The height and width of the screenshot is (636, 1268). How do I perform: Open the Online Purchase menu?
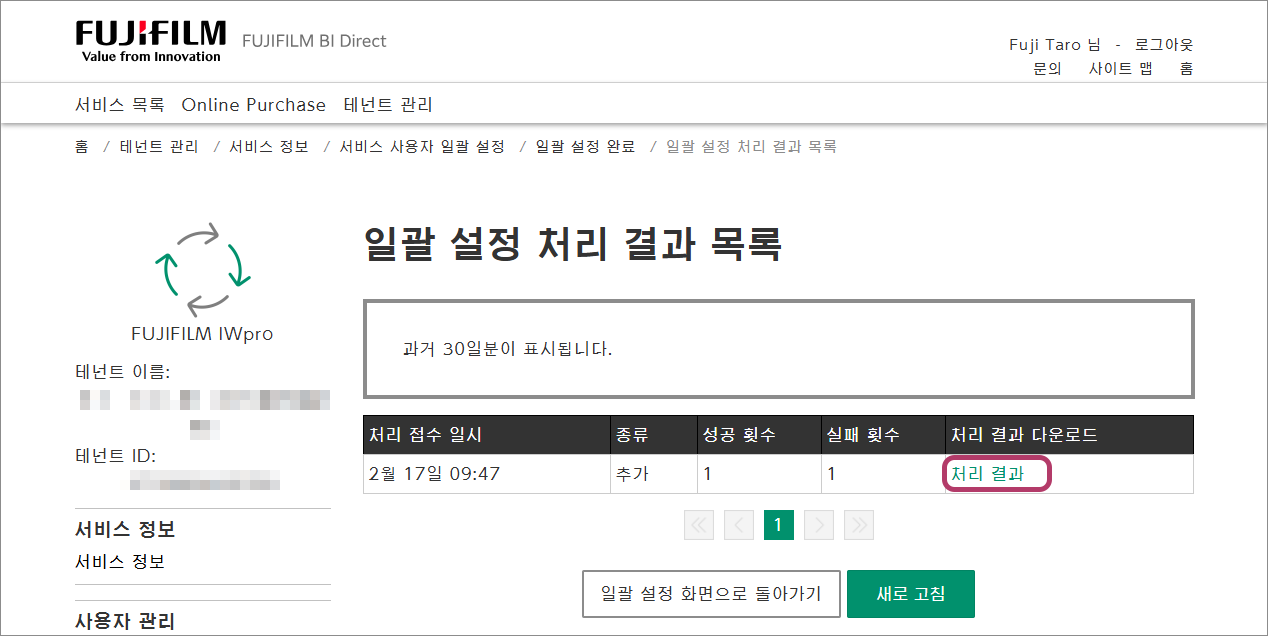[254, 105]
